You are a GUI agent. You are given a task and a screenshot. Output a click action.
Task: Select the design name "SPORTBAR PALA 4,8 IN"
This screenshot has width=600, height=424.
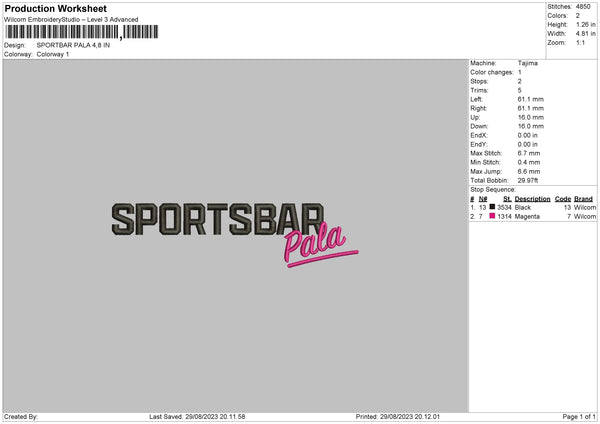coord(73,45)
